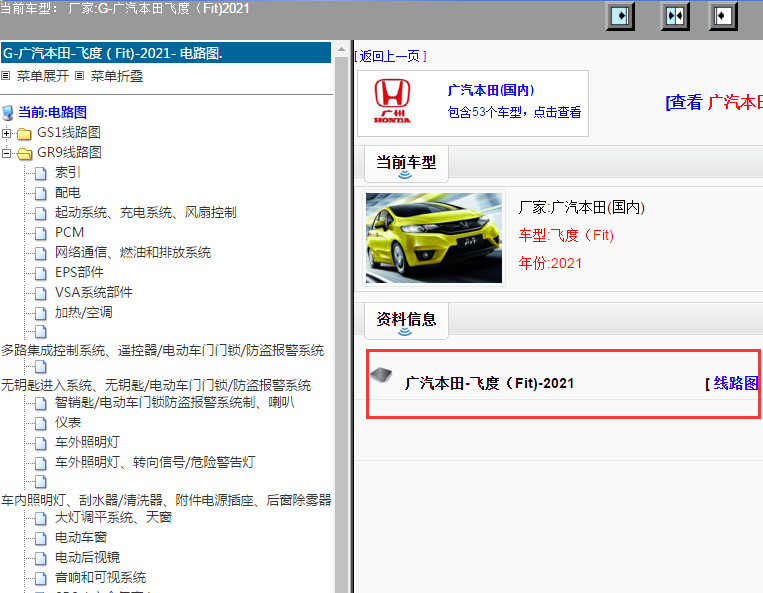The image size is (763, 593).
Task: Click the 当前:电路图 root node
Action: pyautogui.click(x=53, y=112)
